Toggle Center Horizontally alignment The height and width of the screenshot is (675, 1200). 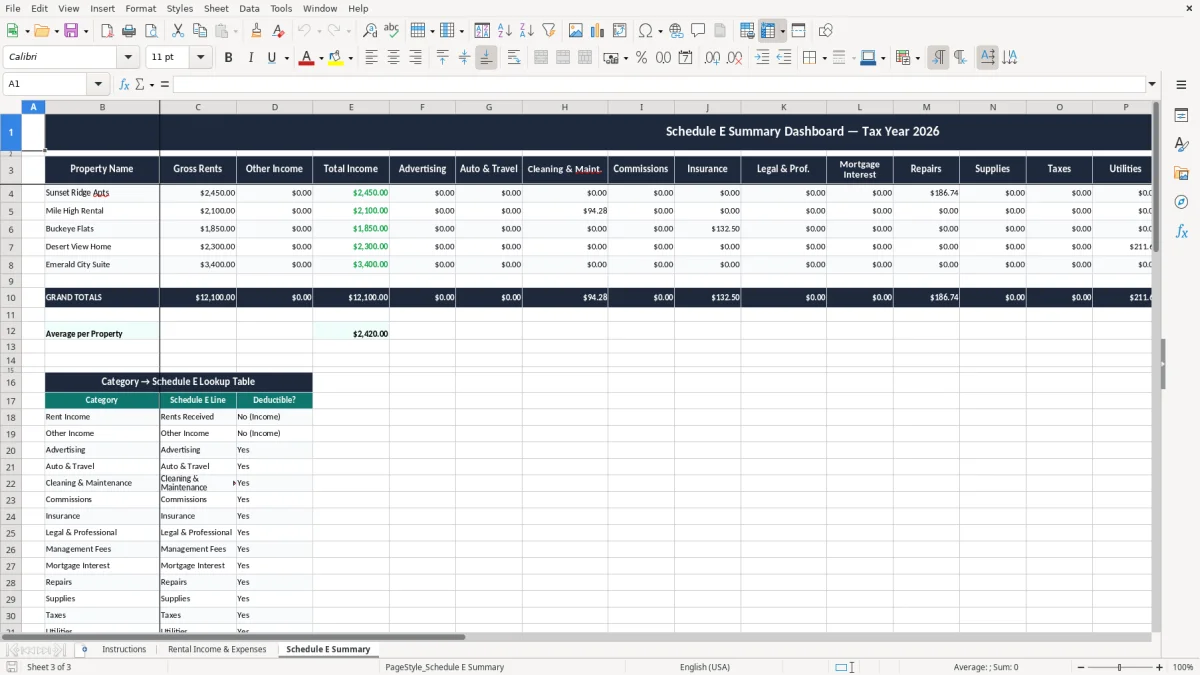(393, 58)
